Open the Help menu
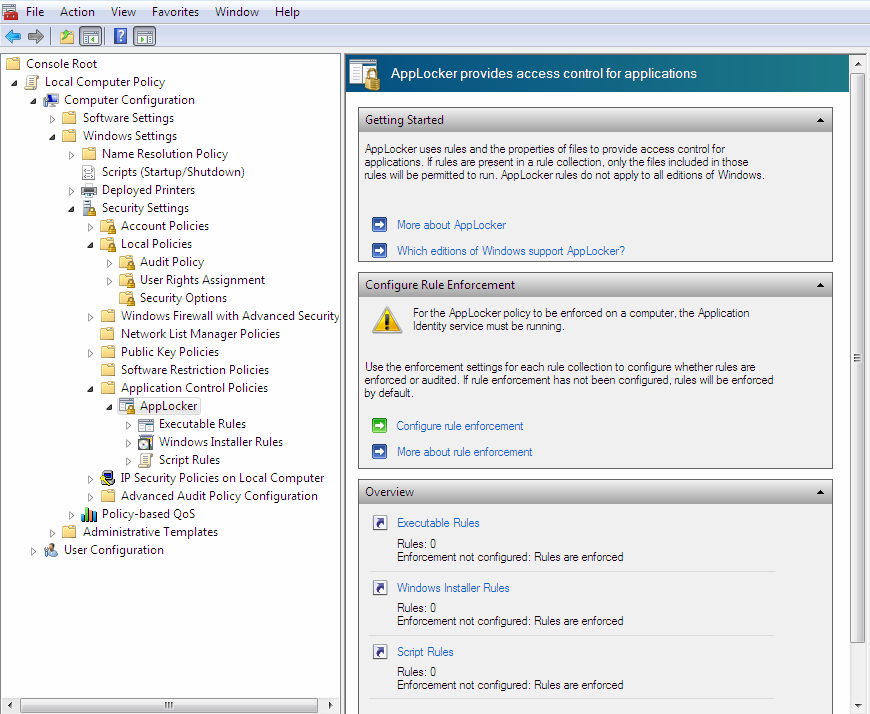 click(x=287, y=12)
